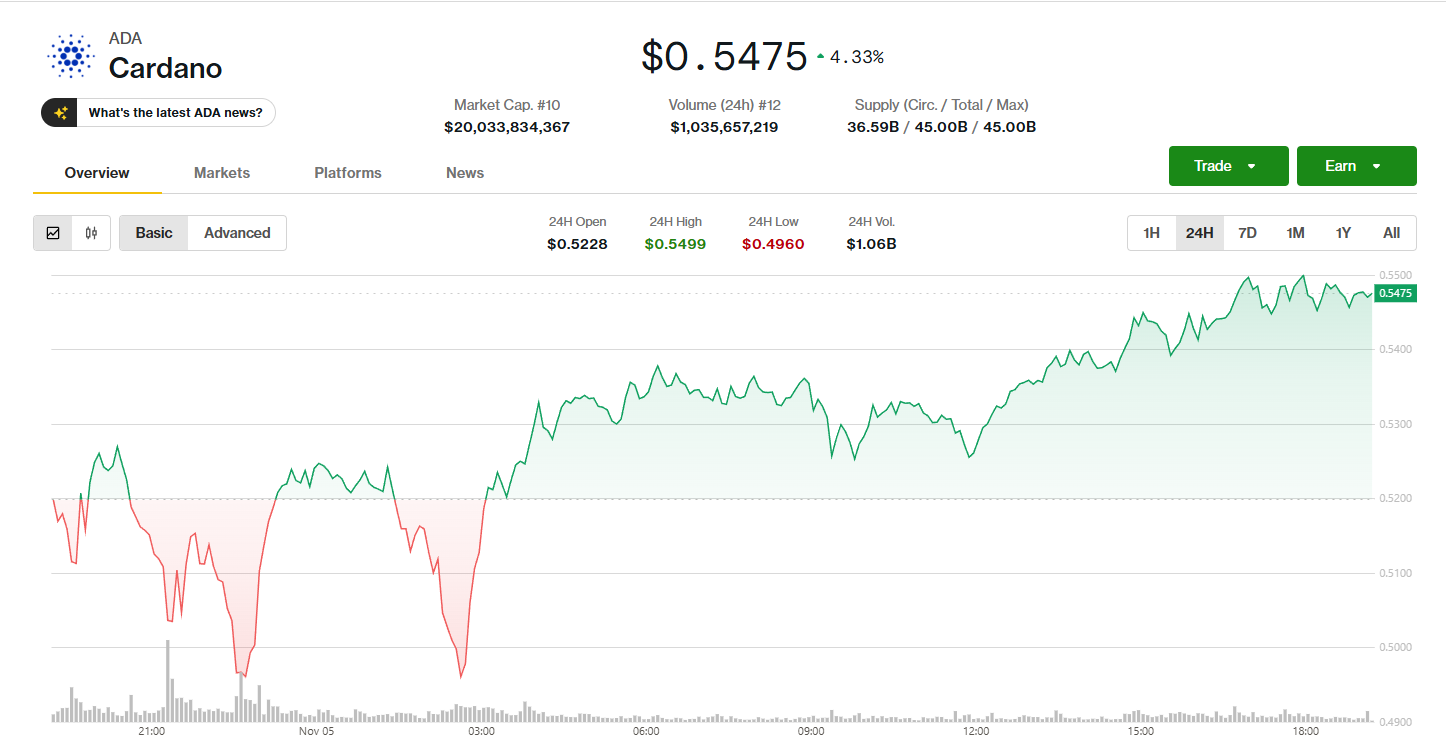This screenshot has height=746, width=1446.
Task: Toggle the Basic chart mode
Action: [154, 233]
